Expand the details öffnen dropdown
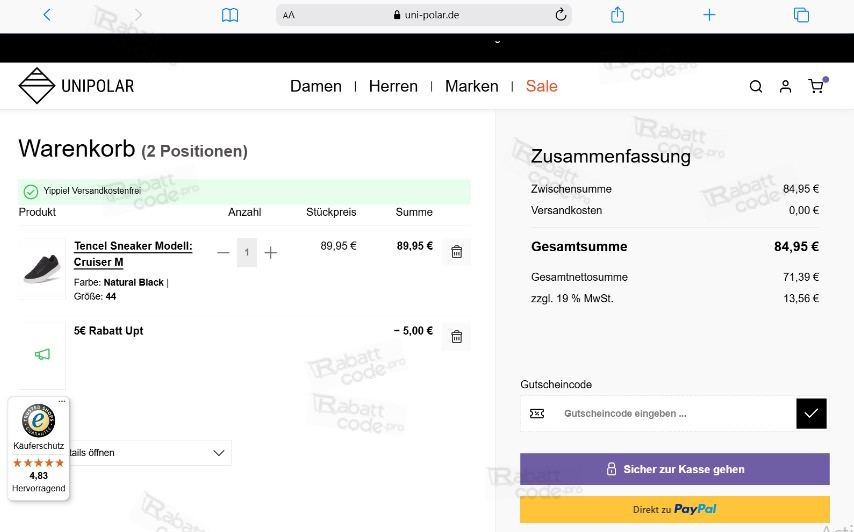Image resolution: width=854 pixels, height=532 pixels. 150,452
